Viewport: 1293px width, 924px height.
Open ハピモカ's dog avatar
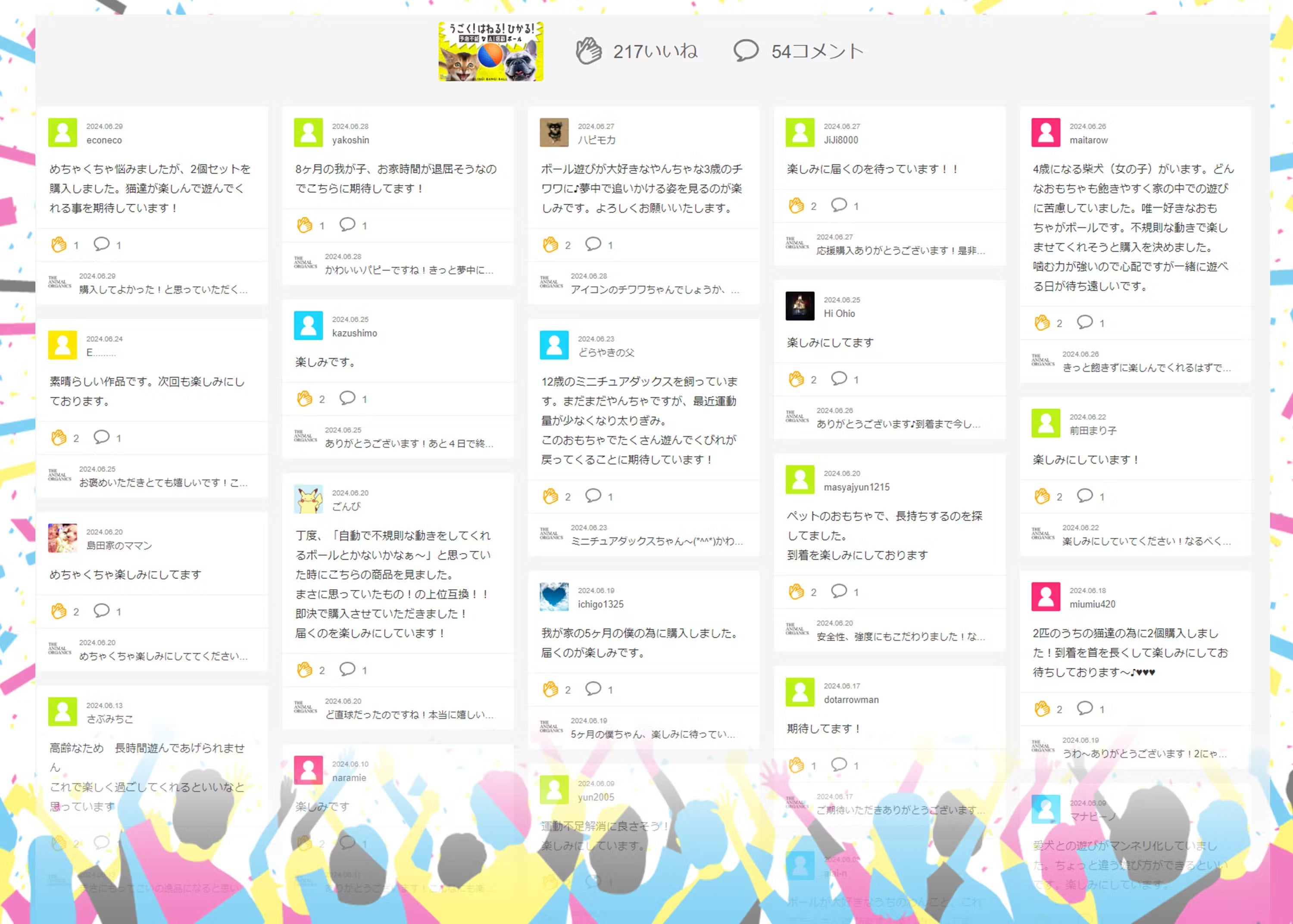554,133
